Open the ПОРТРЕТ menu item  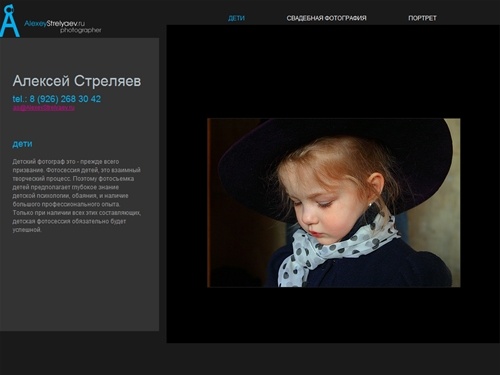coord(422,18)
